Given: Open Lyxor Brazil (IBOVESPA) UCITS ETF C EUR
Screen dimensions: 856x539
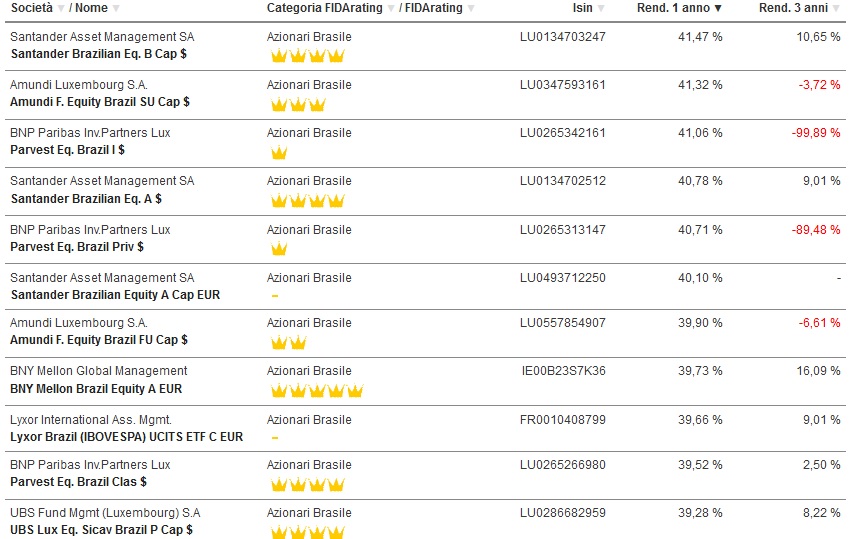Looking at the screenshot, I should coord(127,437).
